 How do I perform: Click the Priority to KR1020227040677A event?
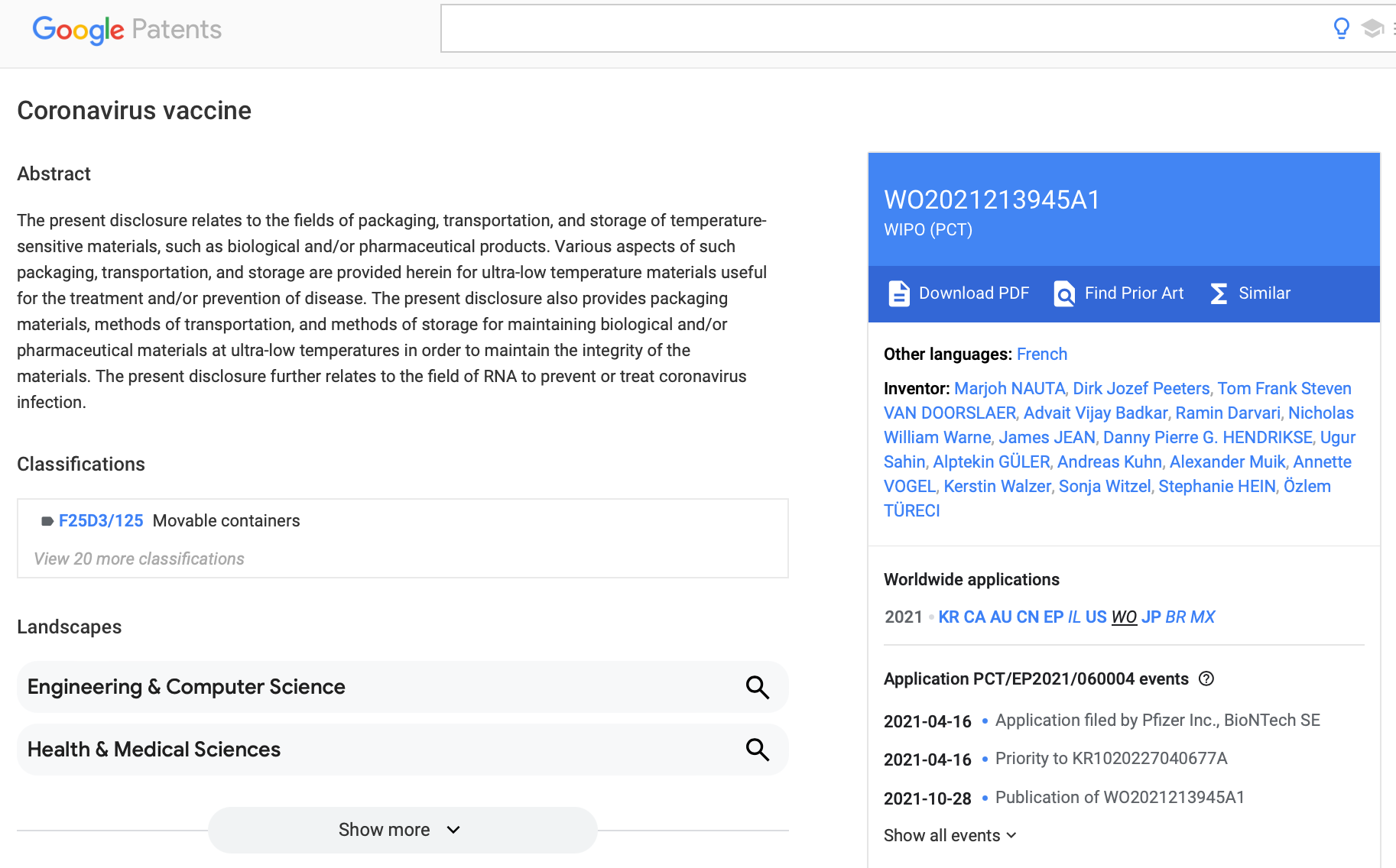click(x=1111, y=758)
